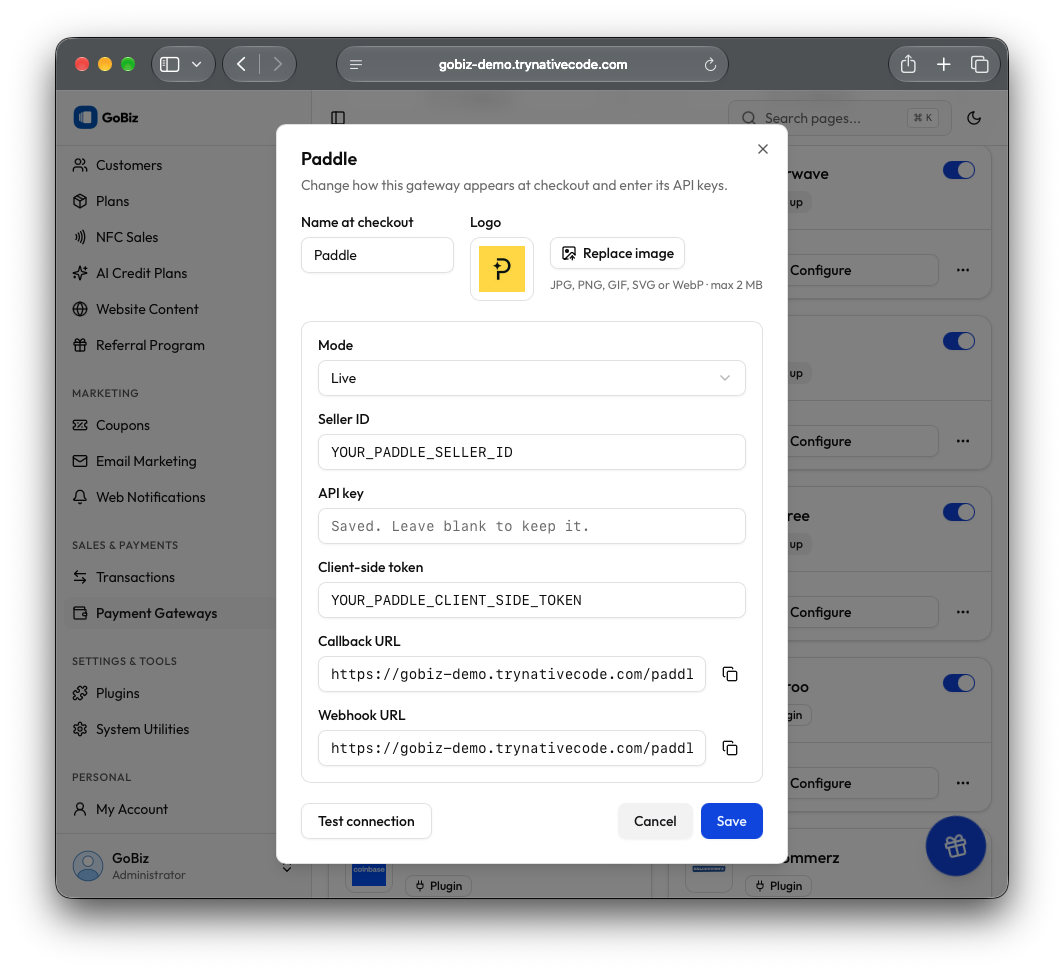Image resolution: width=1064 pixels, height=972 pixels.
Task: Open the Safari share menu
Action: point(908,64)
